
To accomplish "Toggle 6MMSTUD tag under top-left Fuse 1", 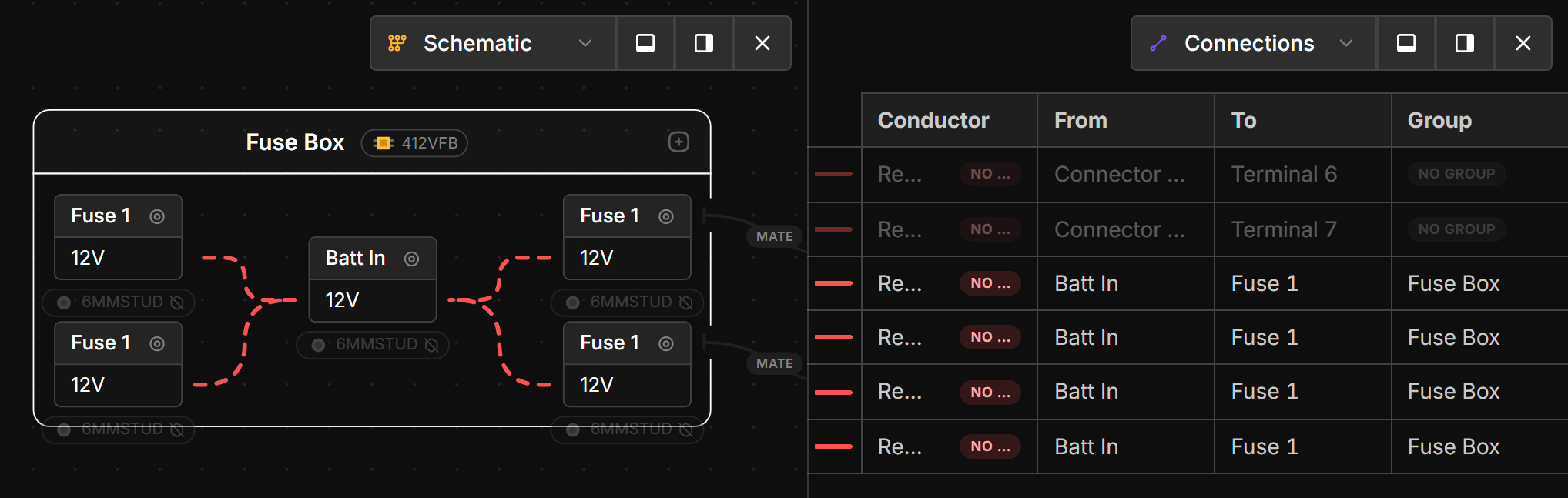I will (119, 302).
